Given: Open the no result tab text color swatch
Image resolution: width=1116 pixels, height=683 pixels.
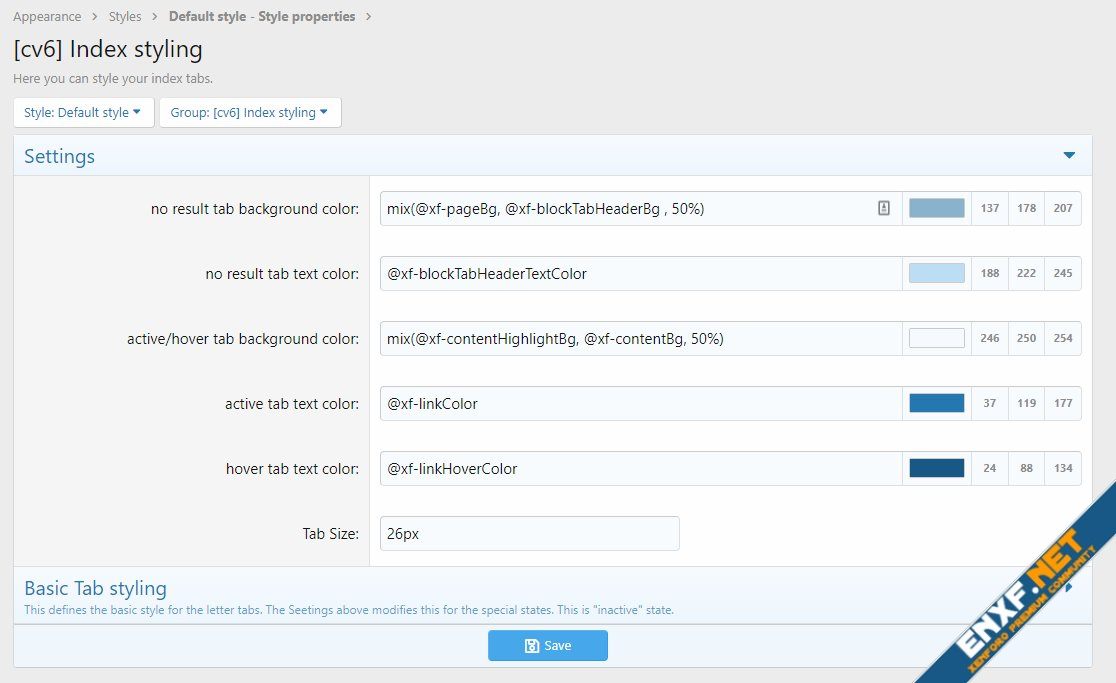Looking at the screenshot, I should (936, 273).
